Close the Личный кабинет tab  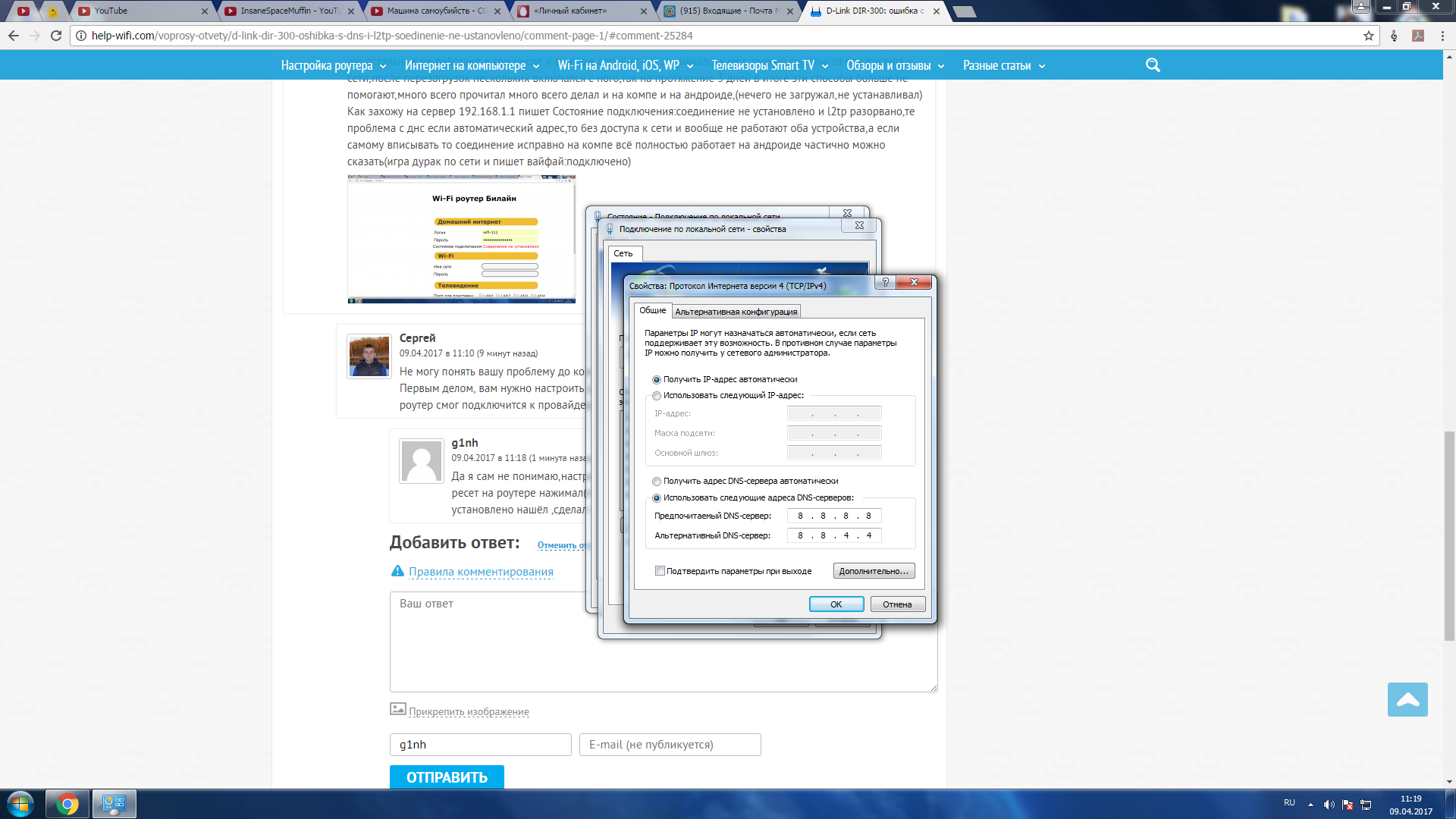(644, 11)
